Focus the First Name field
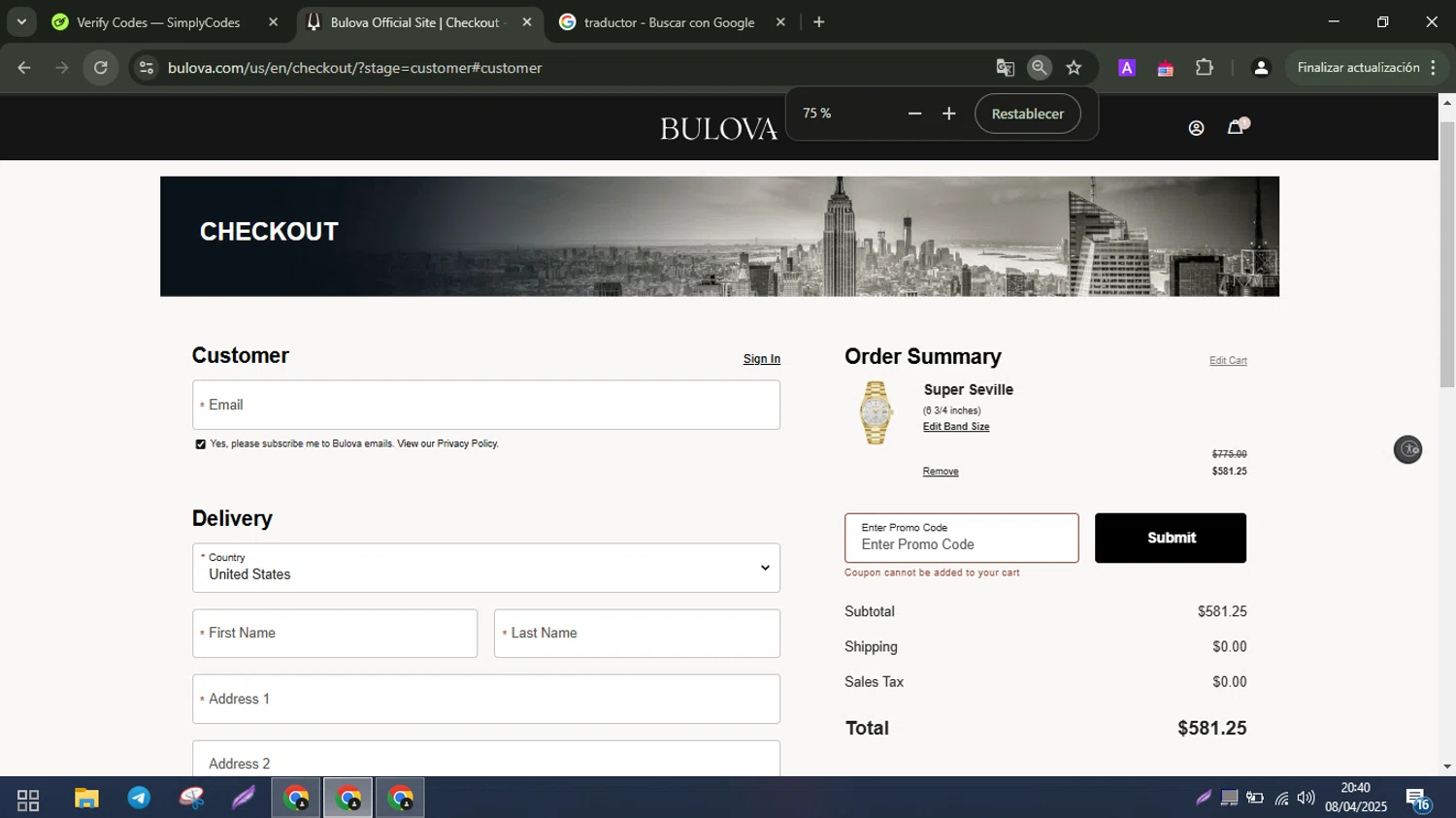This screenshot has height=818, width=1456. pos(335,634)
